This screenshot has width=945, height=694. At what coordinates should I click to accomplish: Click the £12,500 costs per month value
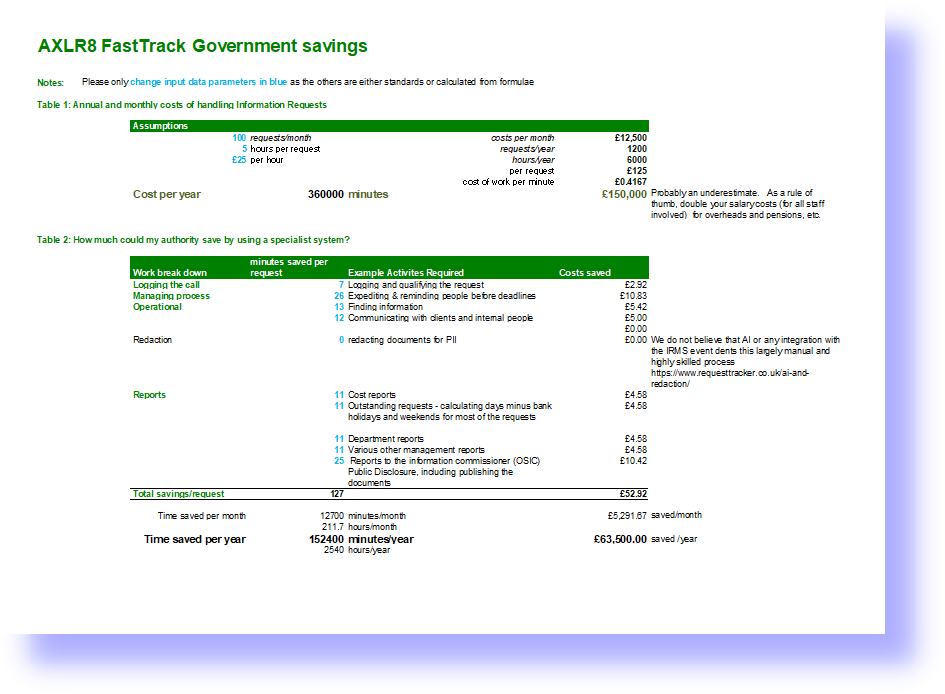click(x=630, y=138)
